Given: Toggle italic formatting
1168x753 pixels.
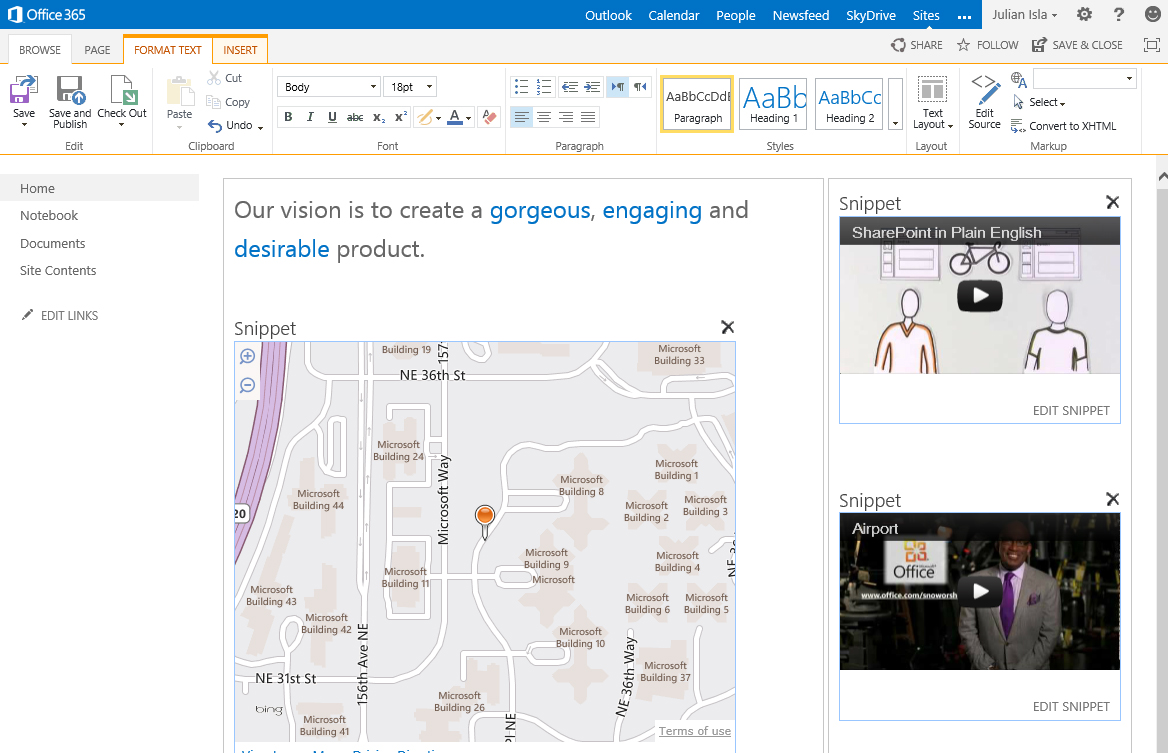Looking at the screenshot, I should coord(310,117).
